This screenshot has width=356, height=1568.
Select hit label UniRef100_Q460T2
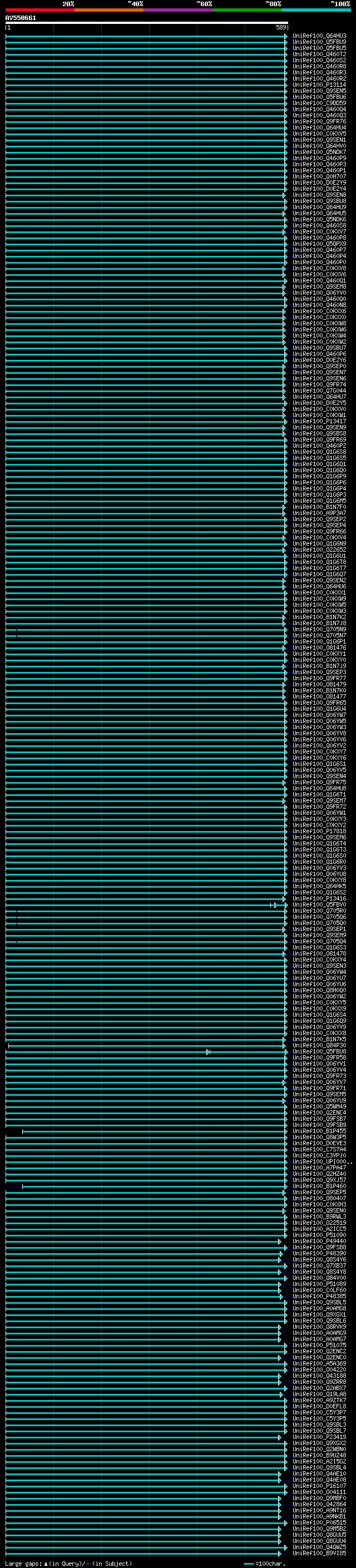pyautogui.click(x=319, y=54)
